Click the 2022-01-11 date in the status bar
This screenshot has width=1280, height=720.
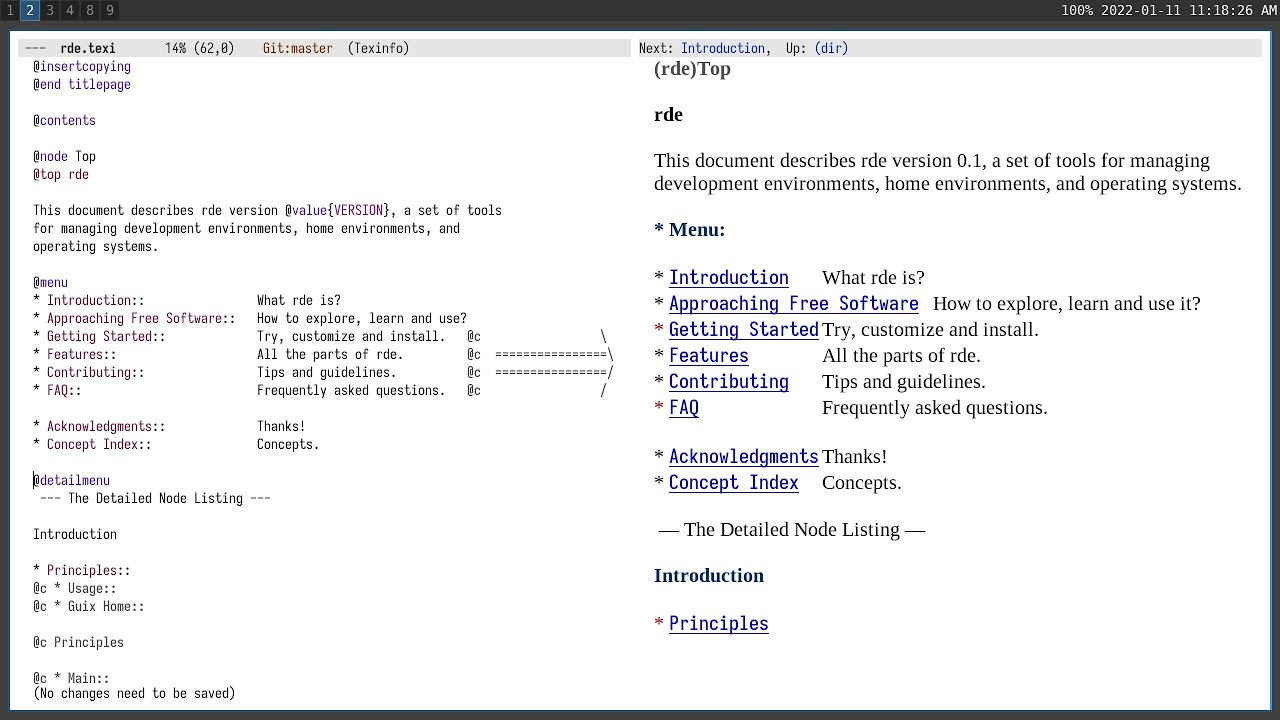click(1141, 10)
